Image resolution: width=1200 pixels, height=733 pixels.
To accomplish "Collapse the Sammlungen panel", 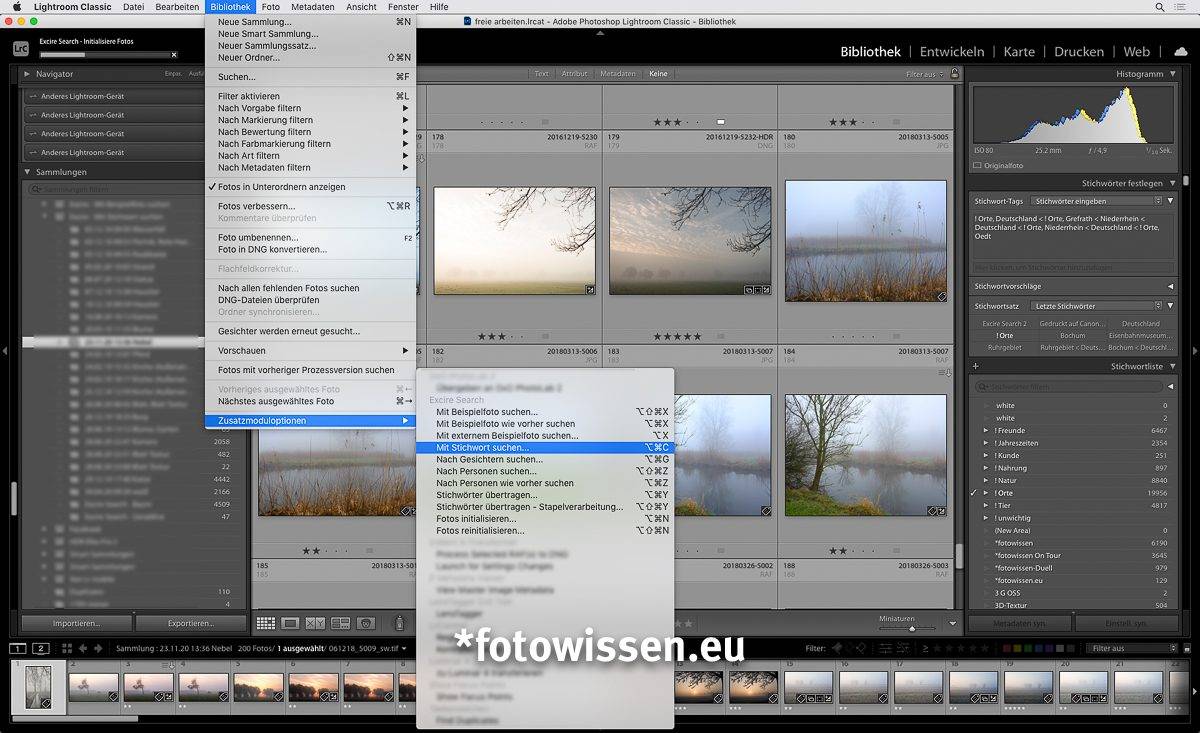I will (x=27, y=172).
